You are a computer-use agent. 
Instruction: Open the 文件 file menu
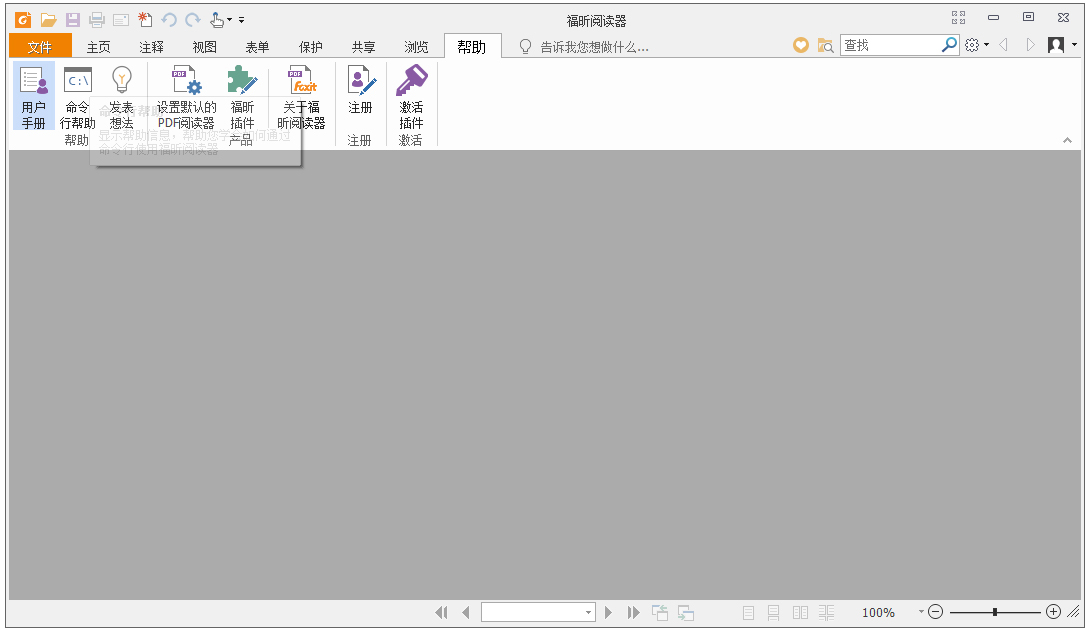tap(40, 47)
